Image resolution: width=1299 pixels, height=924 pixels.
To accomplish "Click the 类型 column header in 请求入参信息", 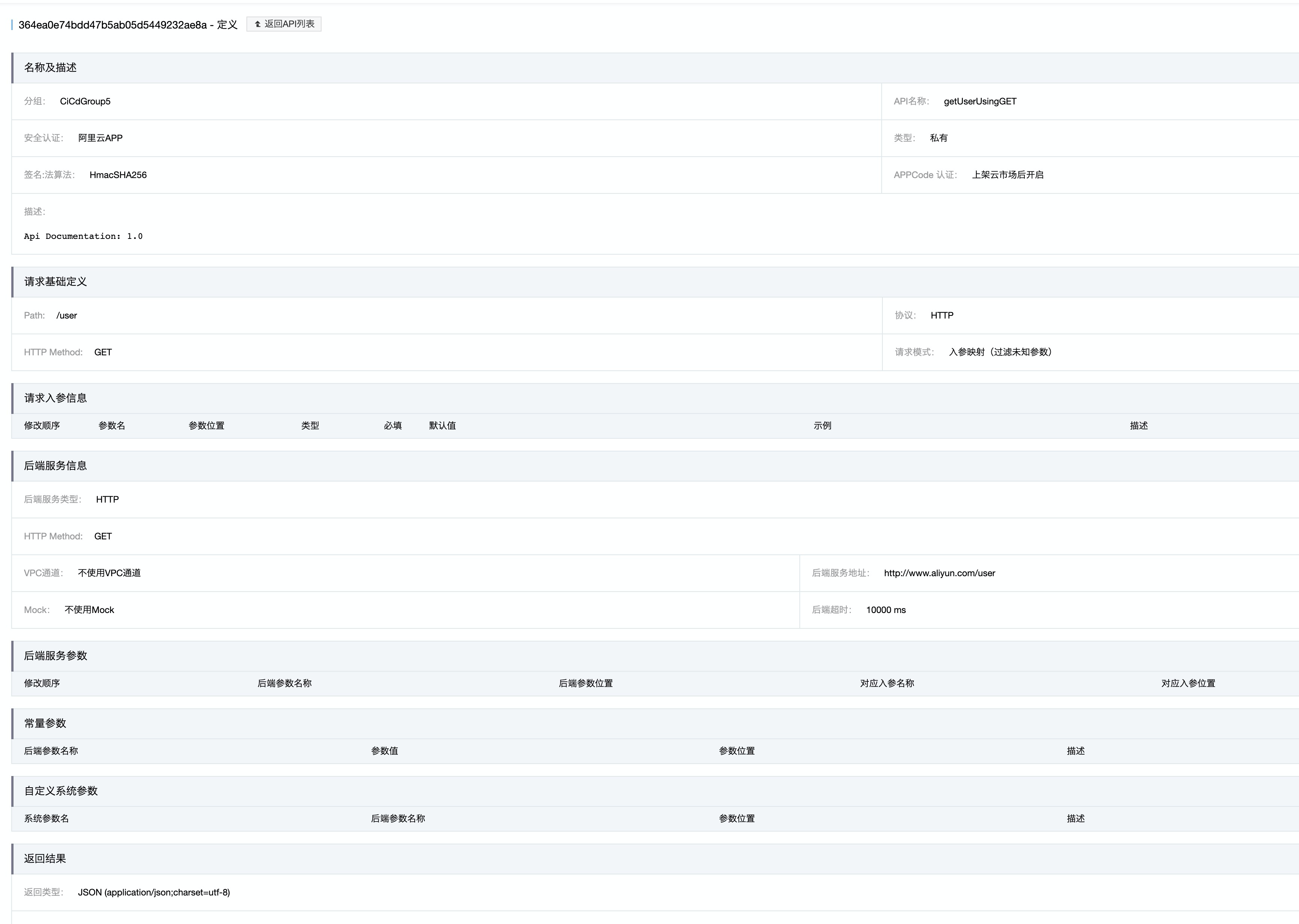I will click(310, 426).
